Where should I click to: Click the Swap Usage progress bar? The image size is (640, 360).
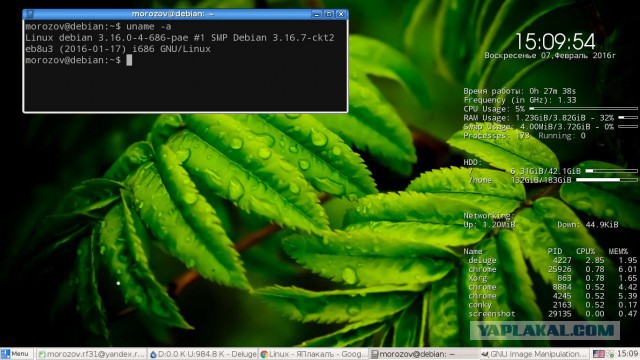click(628, 127)
